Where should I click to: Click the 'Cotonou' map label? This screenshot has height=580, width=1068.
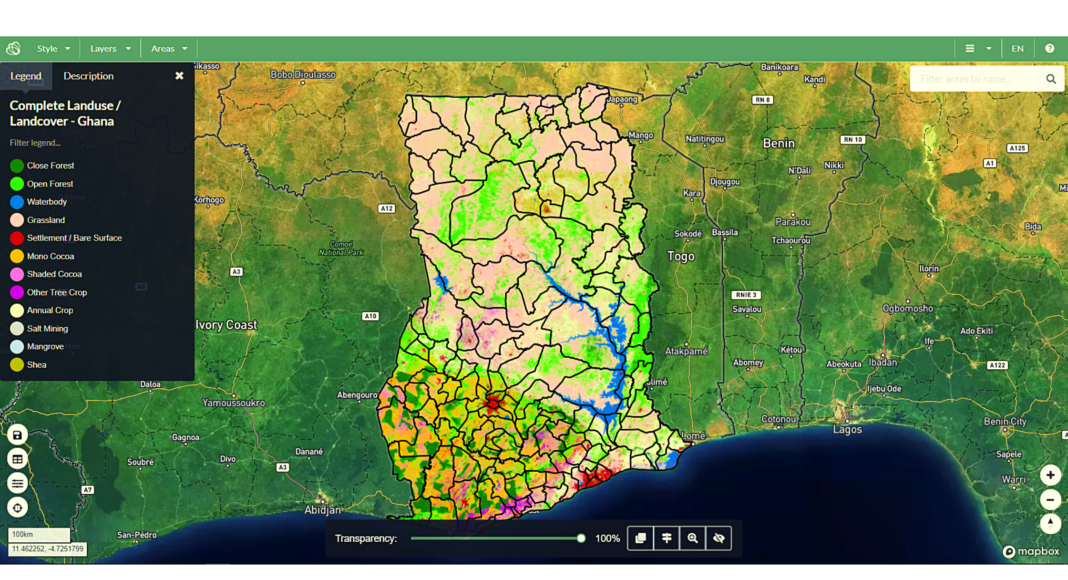[x=778, y=419]
